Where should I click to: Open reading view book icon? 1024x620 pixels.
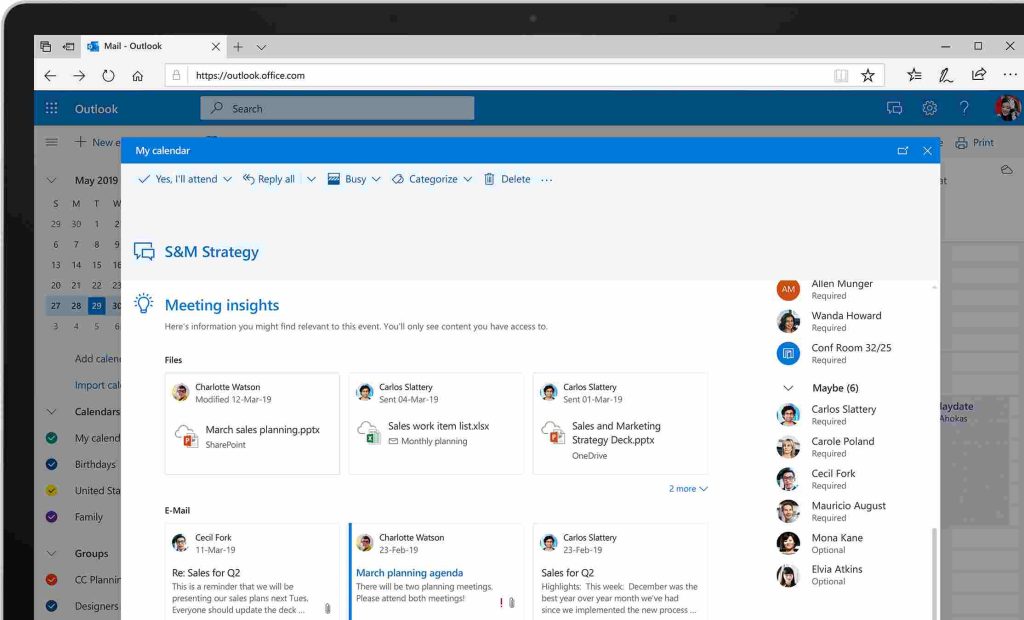pyautogui.click(x=841, y=76)
